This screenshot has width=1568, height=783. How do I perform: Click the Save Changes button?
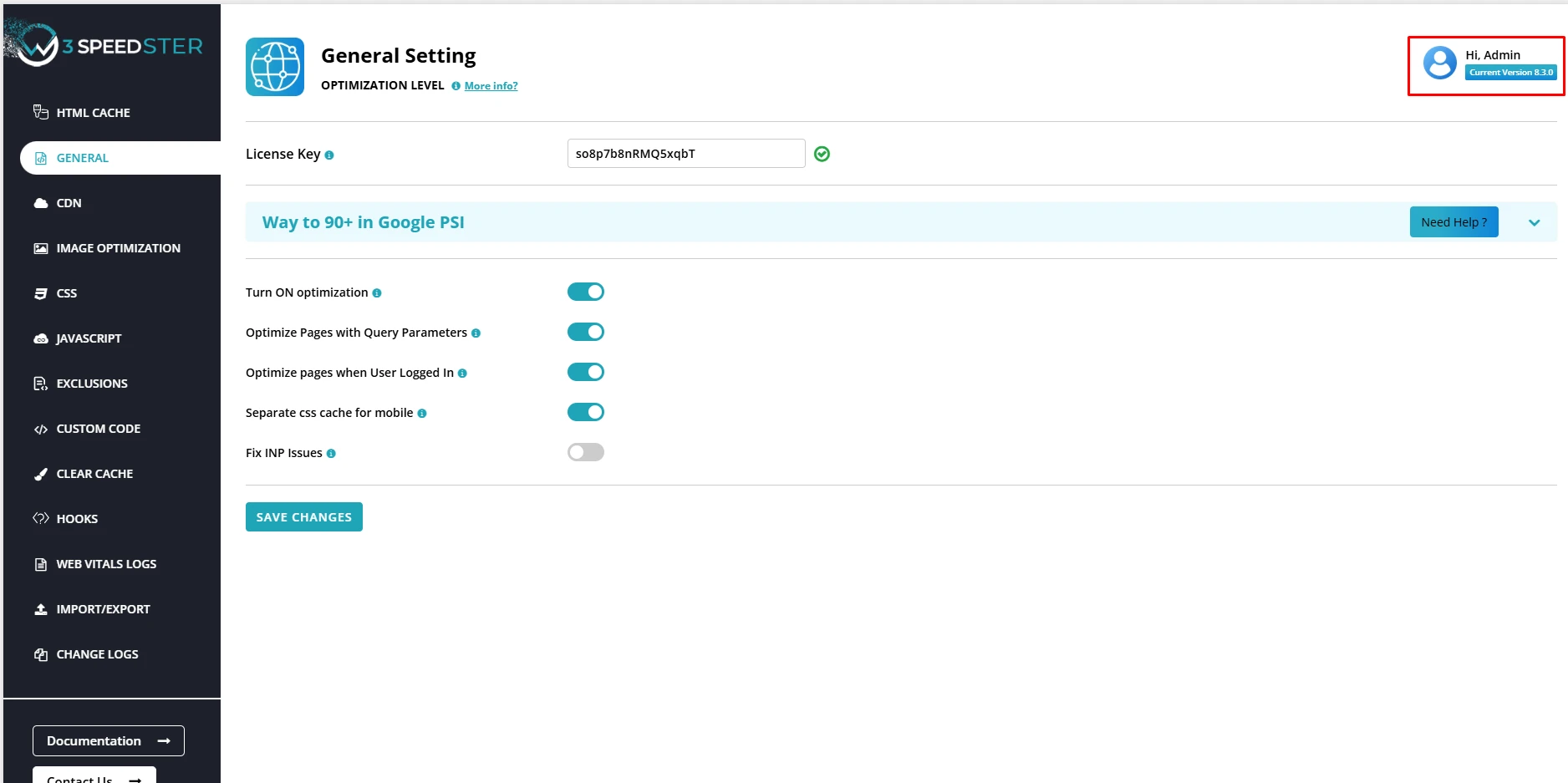click(x=303, y=517)
